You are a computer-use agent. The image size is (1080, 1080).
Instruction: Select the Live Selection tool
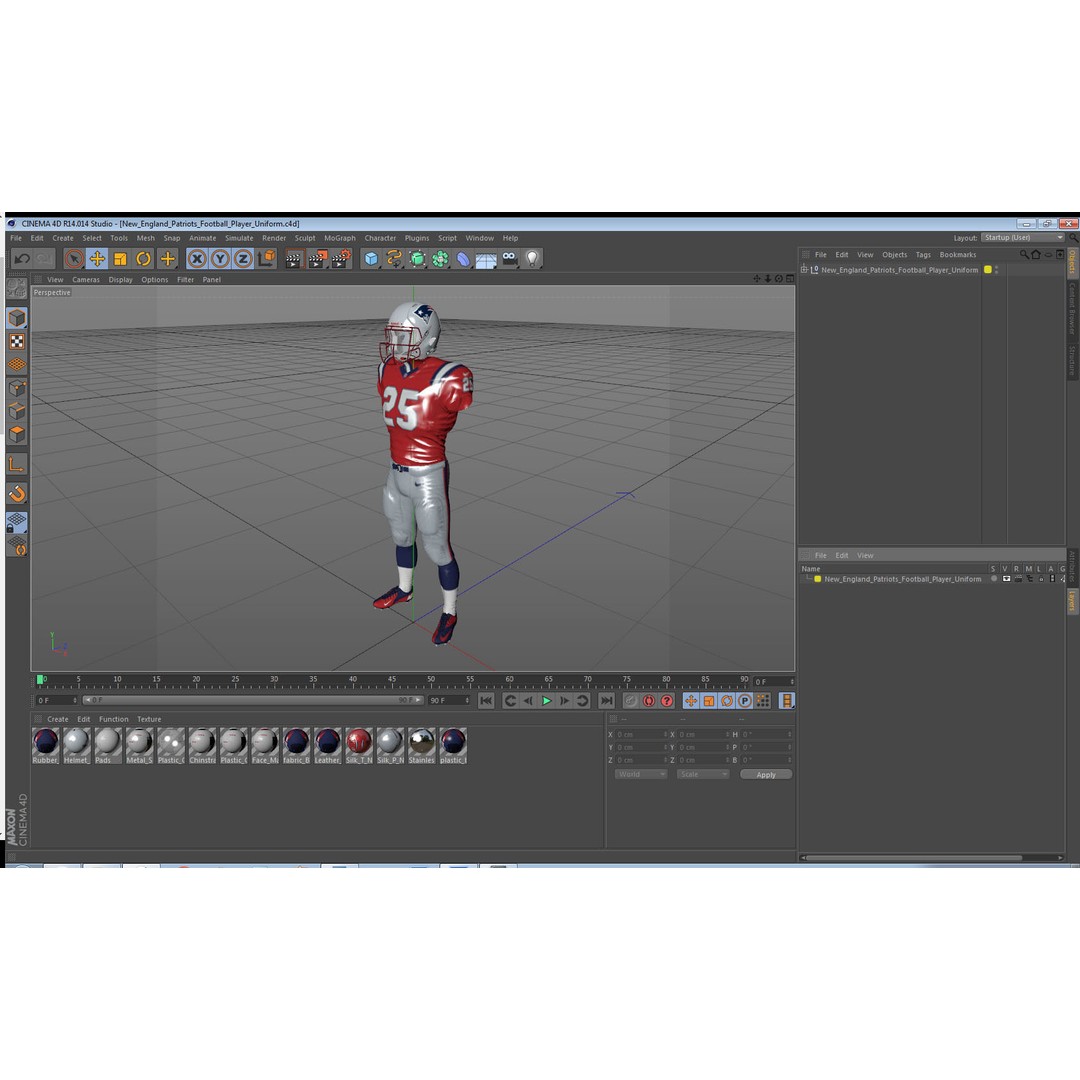tap(74, 259)
